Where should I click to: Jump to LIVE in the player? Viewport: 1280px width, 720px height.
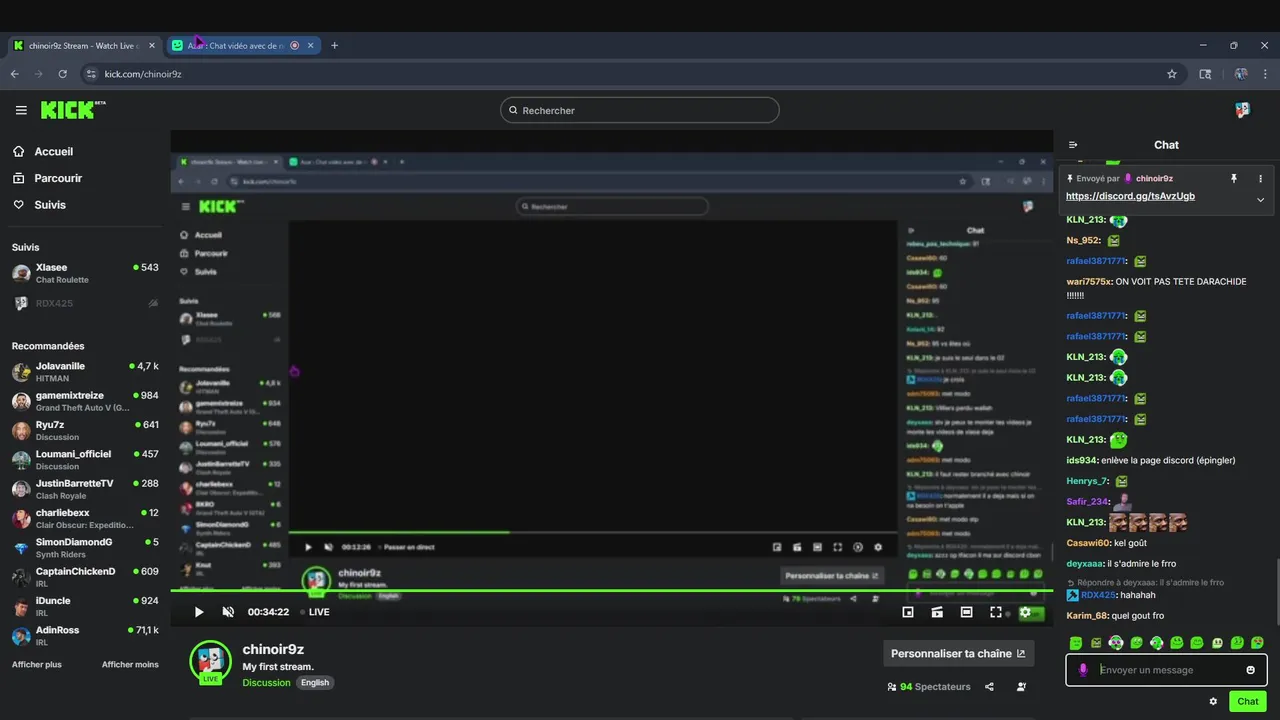click(x=315, y=612)
